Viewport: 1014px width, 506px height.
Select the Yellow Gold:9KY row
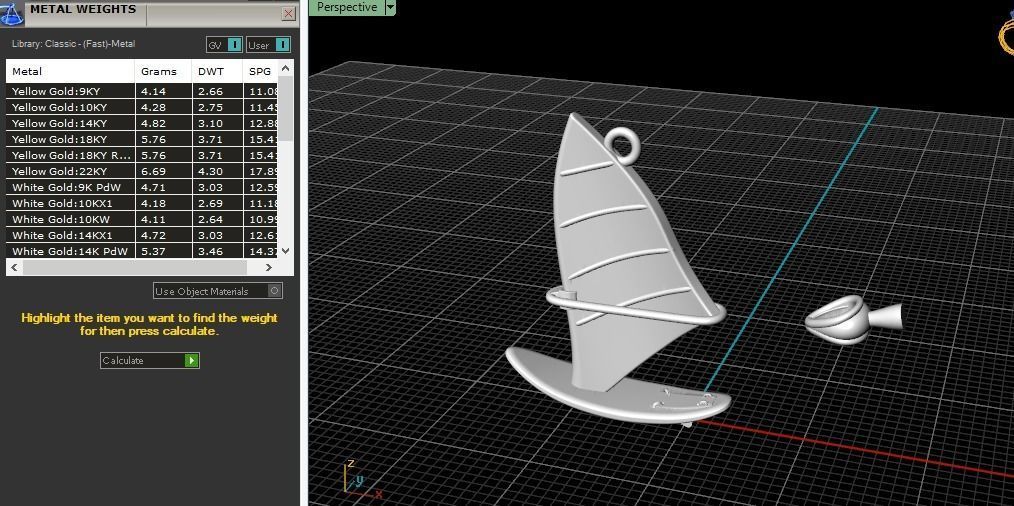point(144,91)
